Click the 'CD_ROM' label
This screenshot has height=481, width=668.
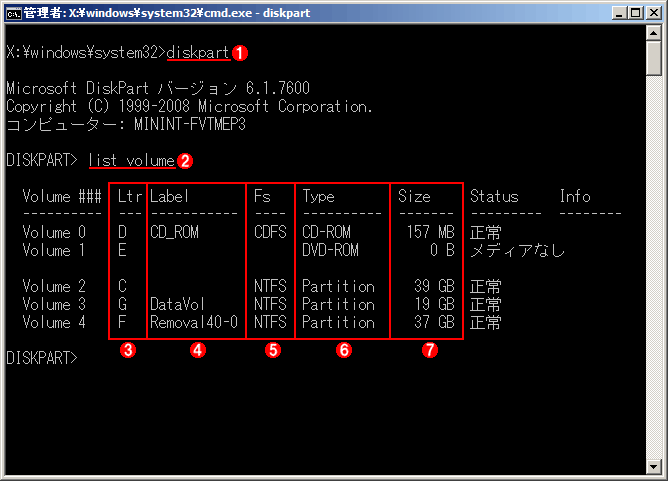point(174,232)
